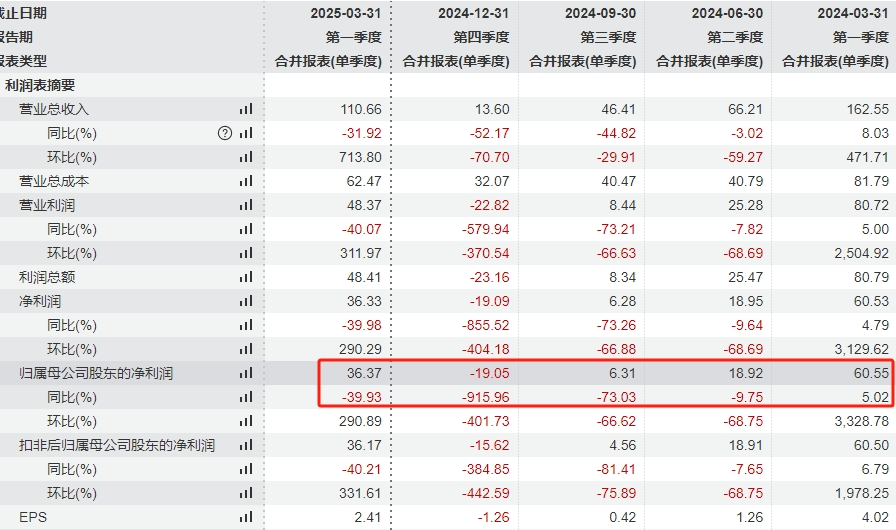
Task: Select the 营业总成本 row label
Action: (x=54, y=181)
